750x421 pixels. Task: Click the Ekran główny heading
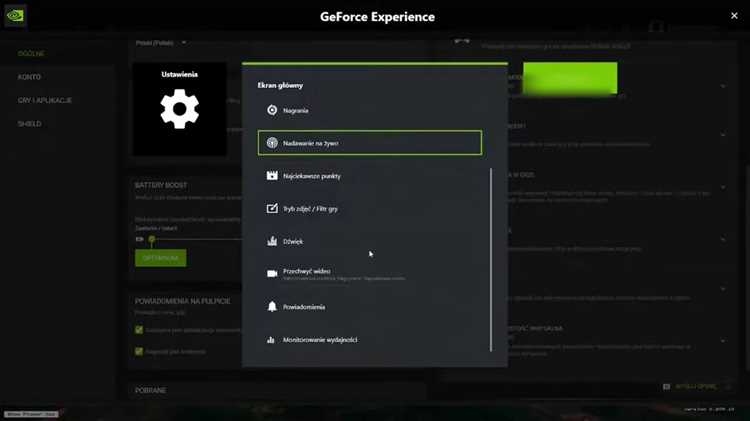(280, 86)
